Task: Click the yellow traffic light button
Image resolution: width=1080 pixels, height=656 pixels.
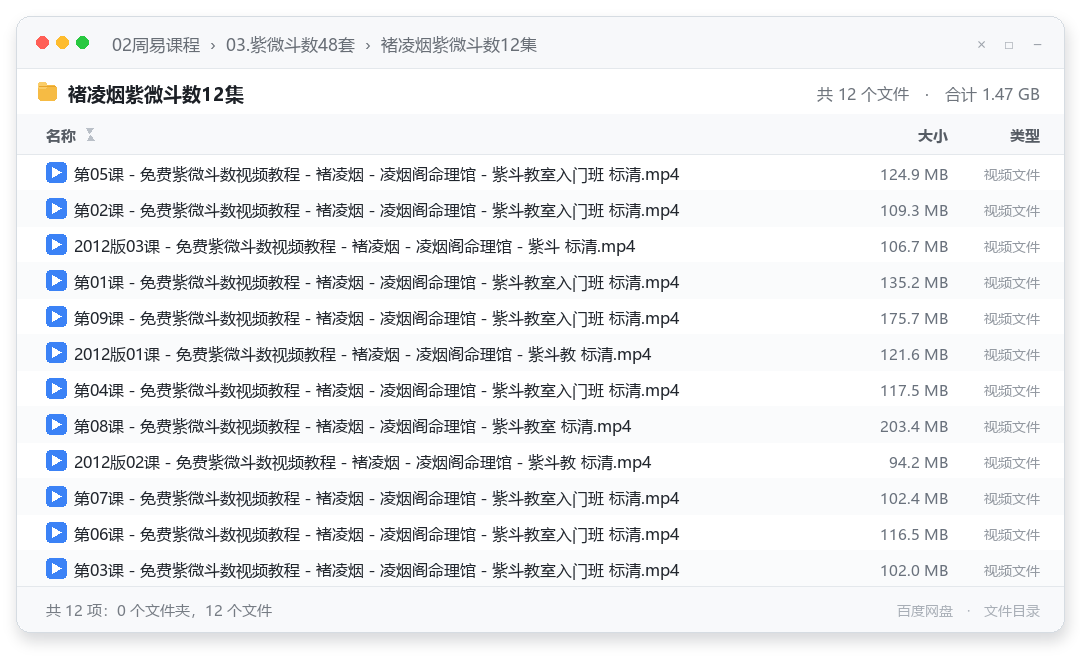Action: click(63, 43)
